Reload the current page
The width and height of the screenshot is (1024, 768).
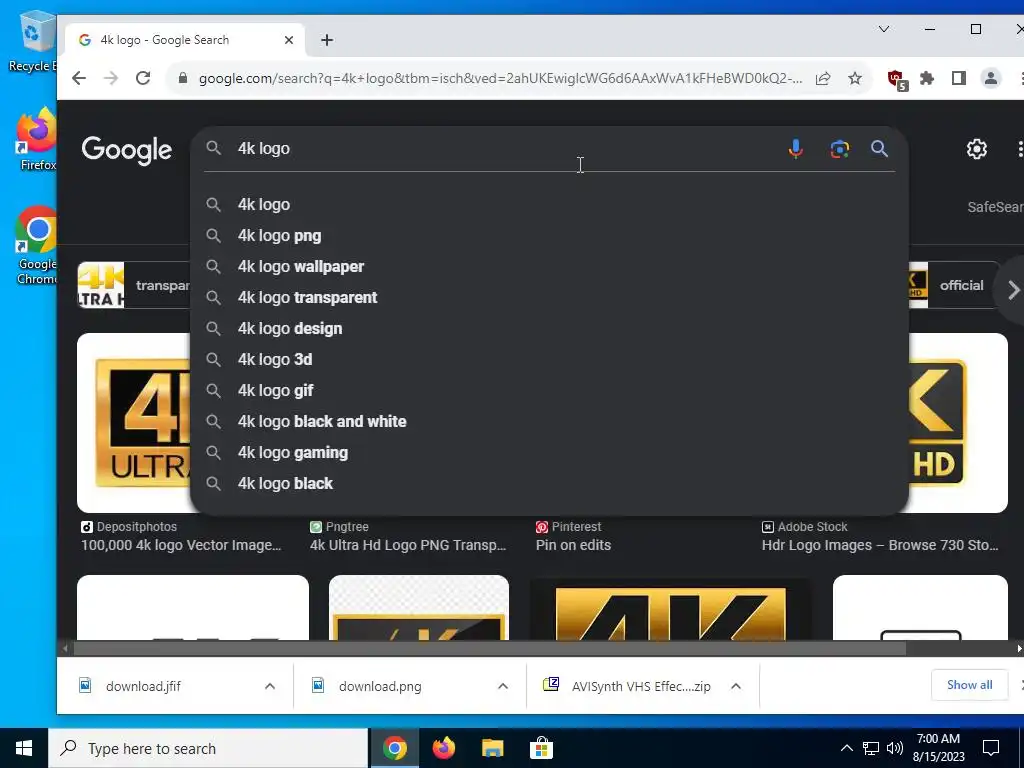(x=143, y=78)
